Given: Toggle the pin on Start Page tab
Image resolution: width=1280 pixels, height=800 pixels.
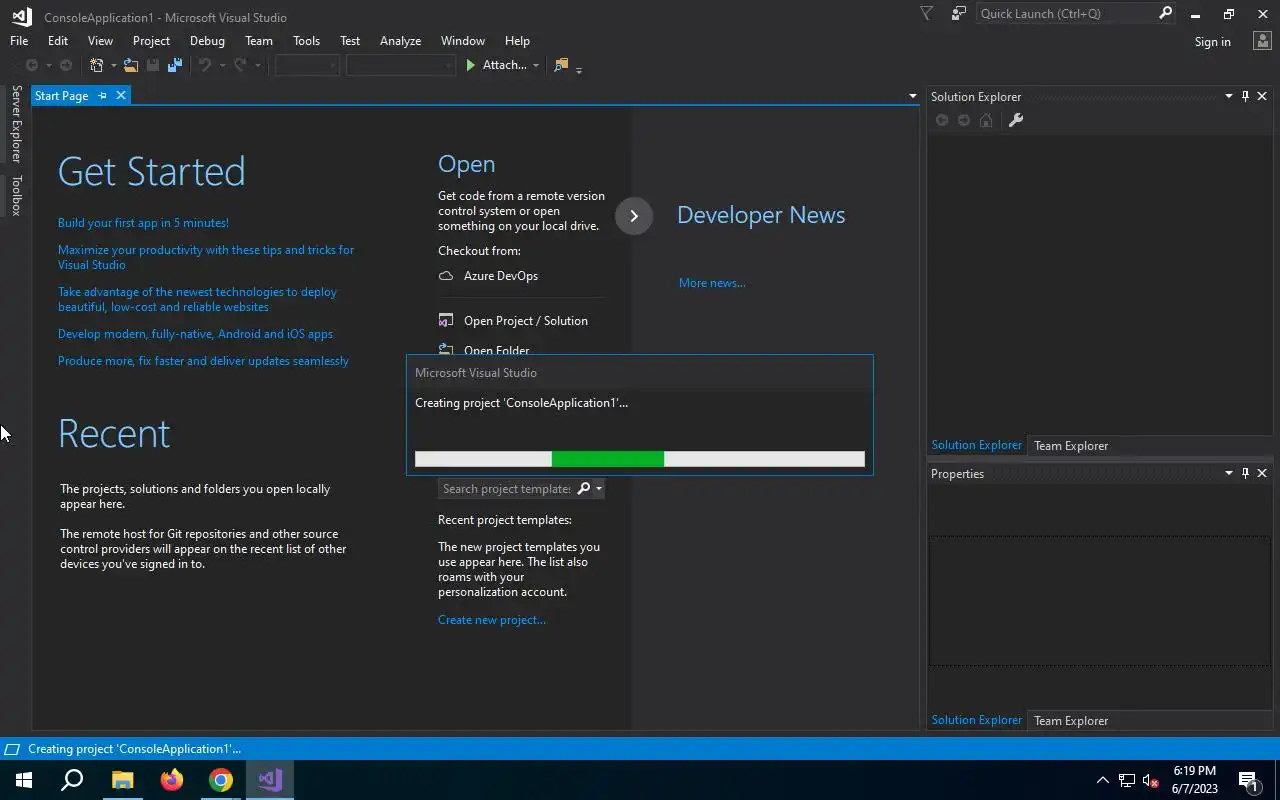Looking at the screenshot, I should (102, 96).
